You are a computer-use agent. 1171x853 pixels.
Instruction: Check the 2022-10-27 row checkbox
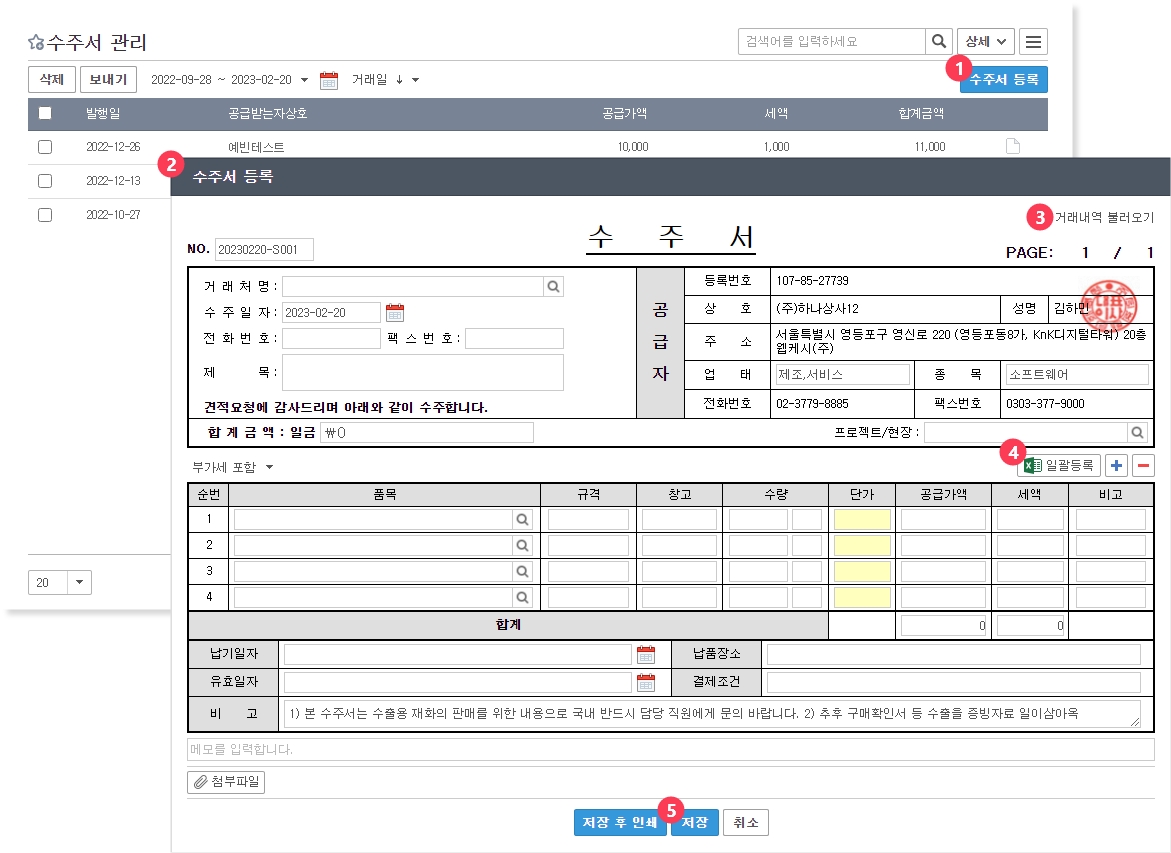(x=45, y=215)
